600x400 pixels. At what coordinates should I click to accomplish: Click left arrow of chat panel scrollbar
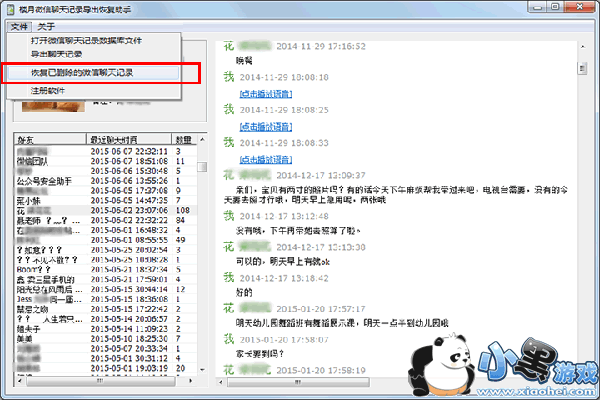tap(221, 382)
